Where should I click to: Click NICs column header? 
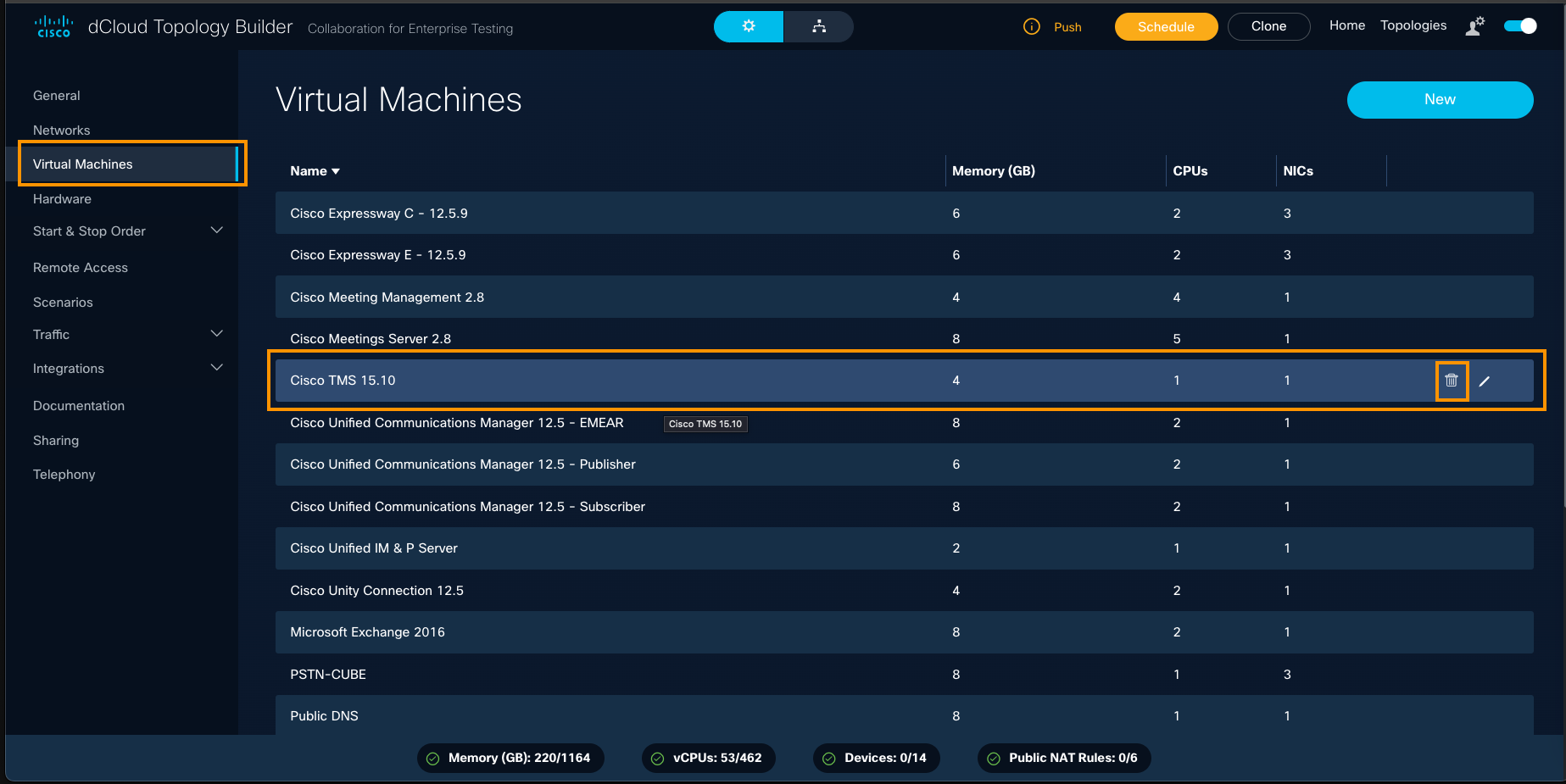pos(1298,171)
